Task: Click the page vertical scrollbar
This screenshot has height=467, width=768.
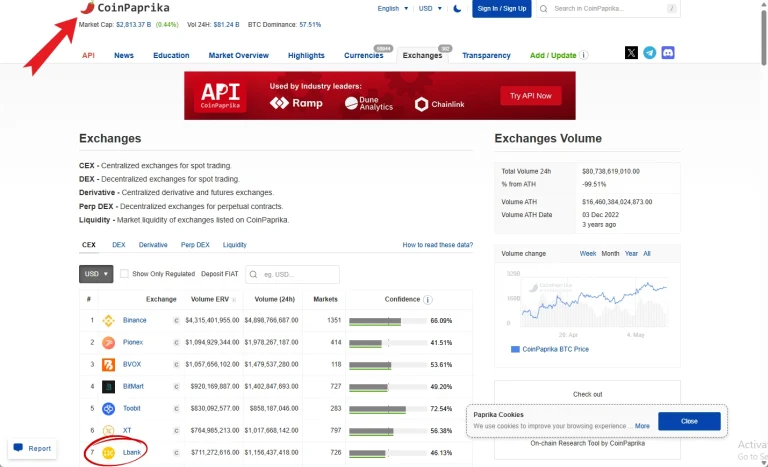Action: [764, 38]
